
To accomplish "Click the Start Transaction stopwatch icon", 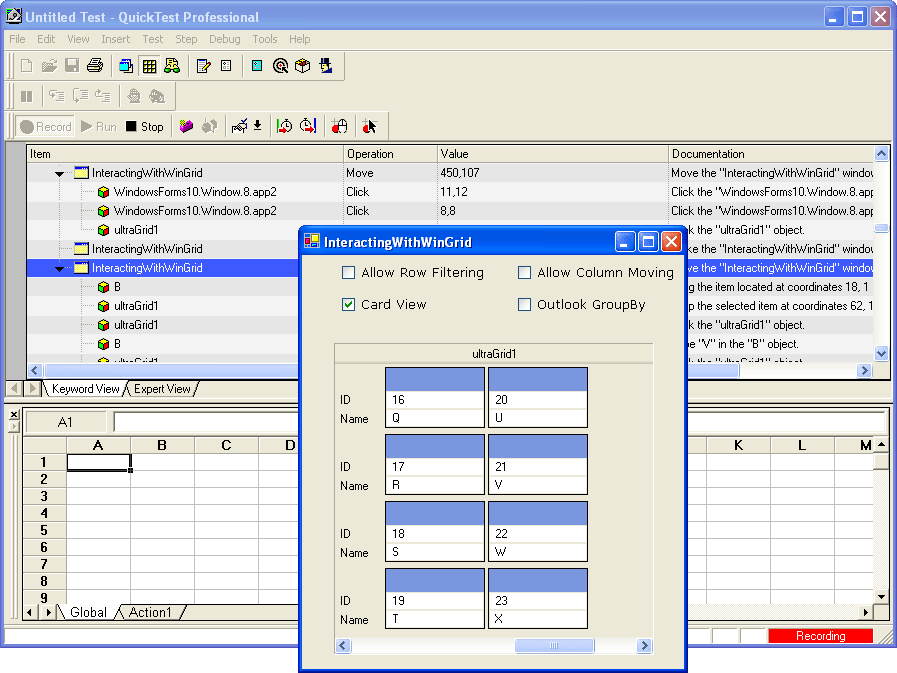I will pyautogui.click(x=284, y=126).
